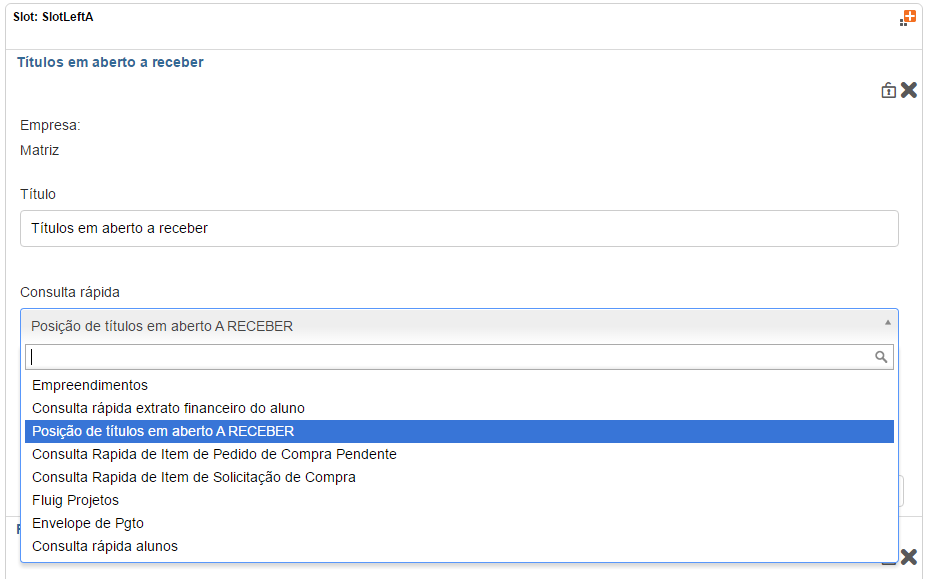
Task: Focus the dropdown search text box
Action: point(448,357)
